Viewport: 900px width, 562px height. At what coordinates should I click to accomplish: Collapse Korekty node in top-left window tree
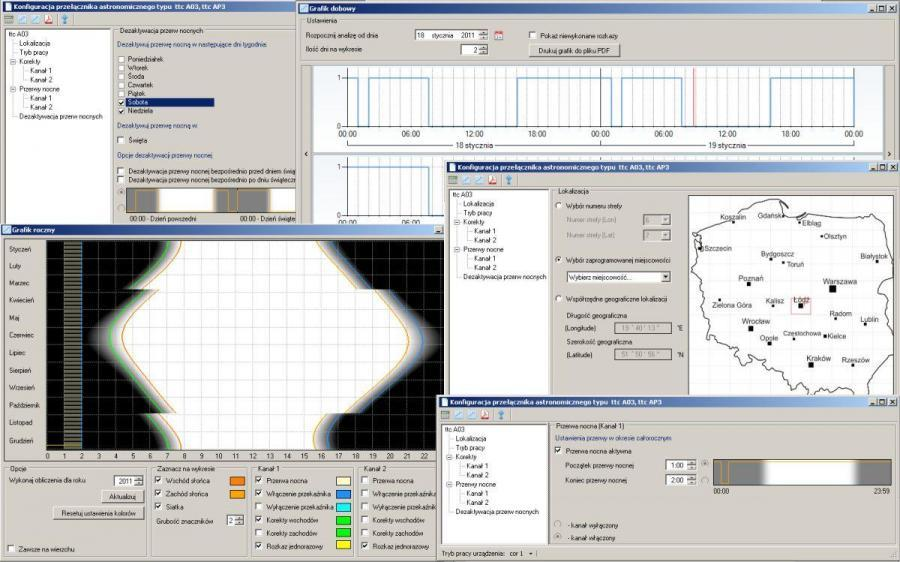pyautogui.click(x=12, y=62)
